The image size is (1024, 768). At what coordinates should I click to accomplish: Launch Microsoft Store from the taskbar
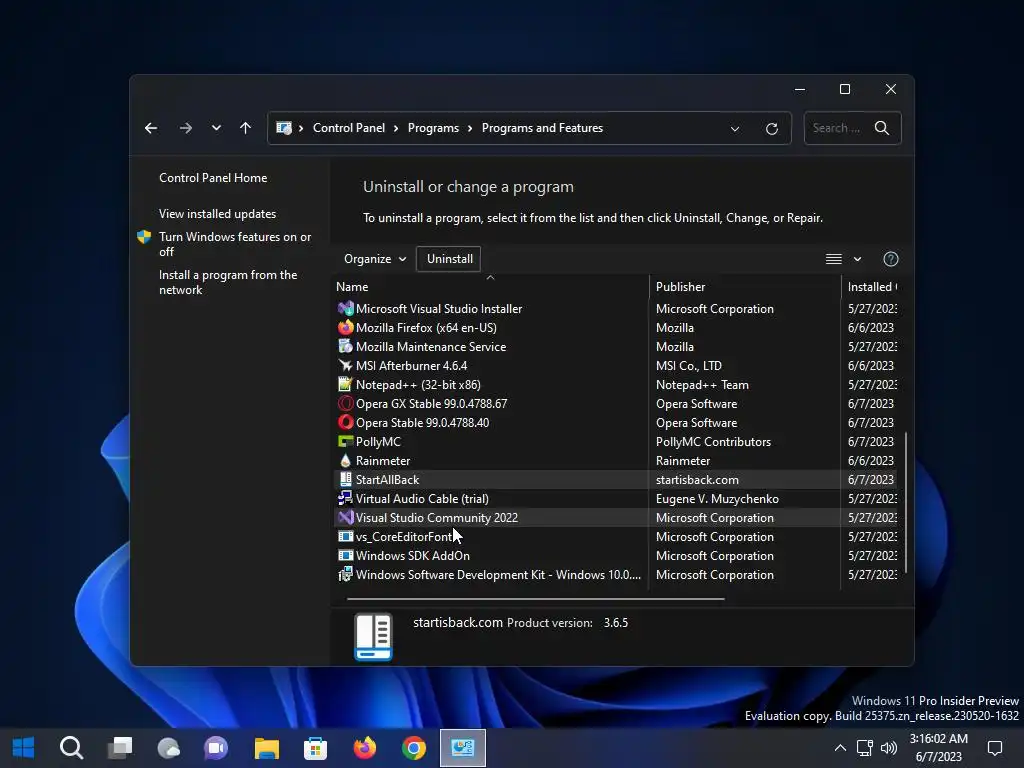(315, 748)
